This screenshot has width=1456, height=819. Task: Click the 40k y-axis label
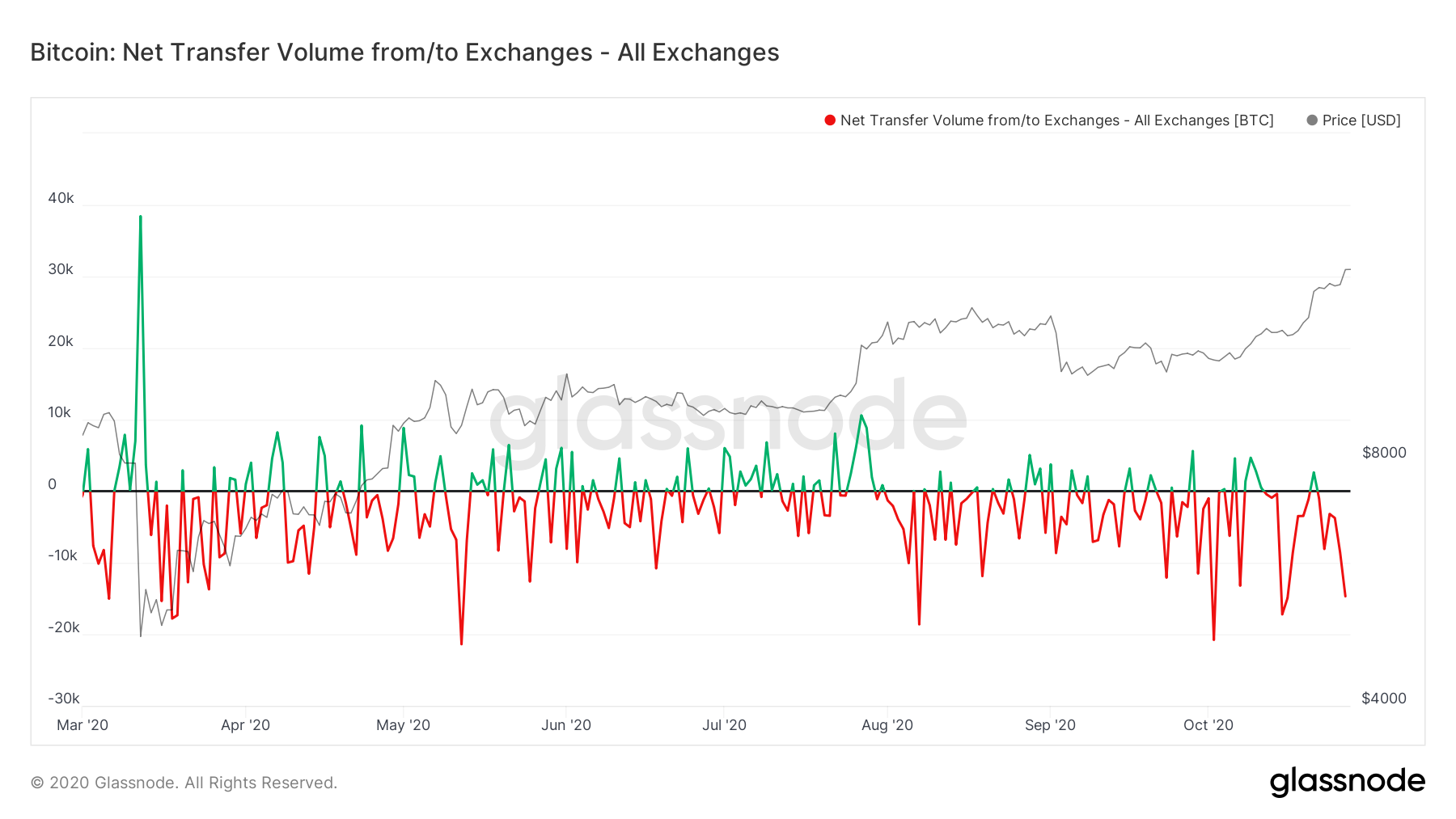(x=61, y=198)
